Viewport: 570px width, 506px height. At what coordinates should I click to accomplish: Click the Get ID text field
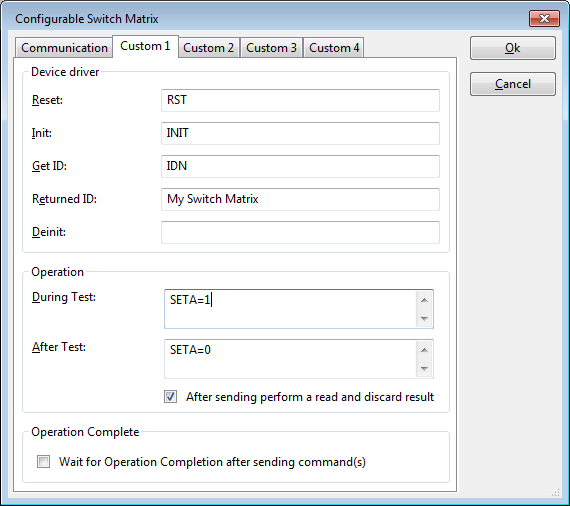[300, 166]
